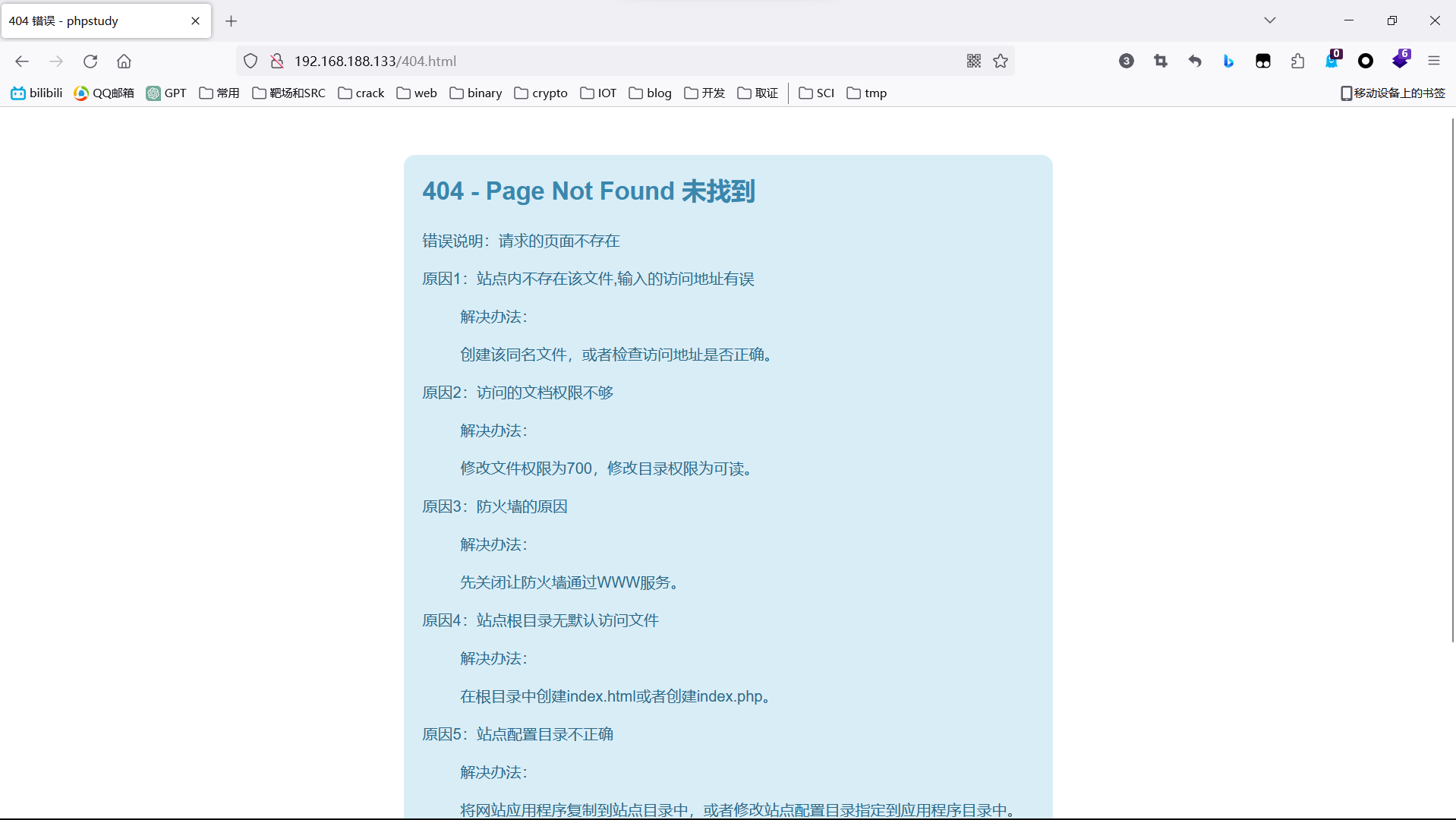This screenshot has width=1456, height=820.
Task: Open the bilibili bookmark
Action: (x=36, y=93)
